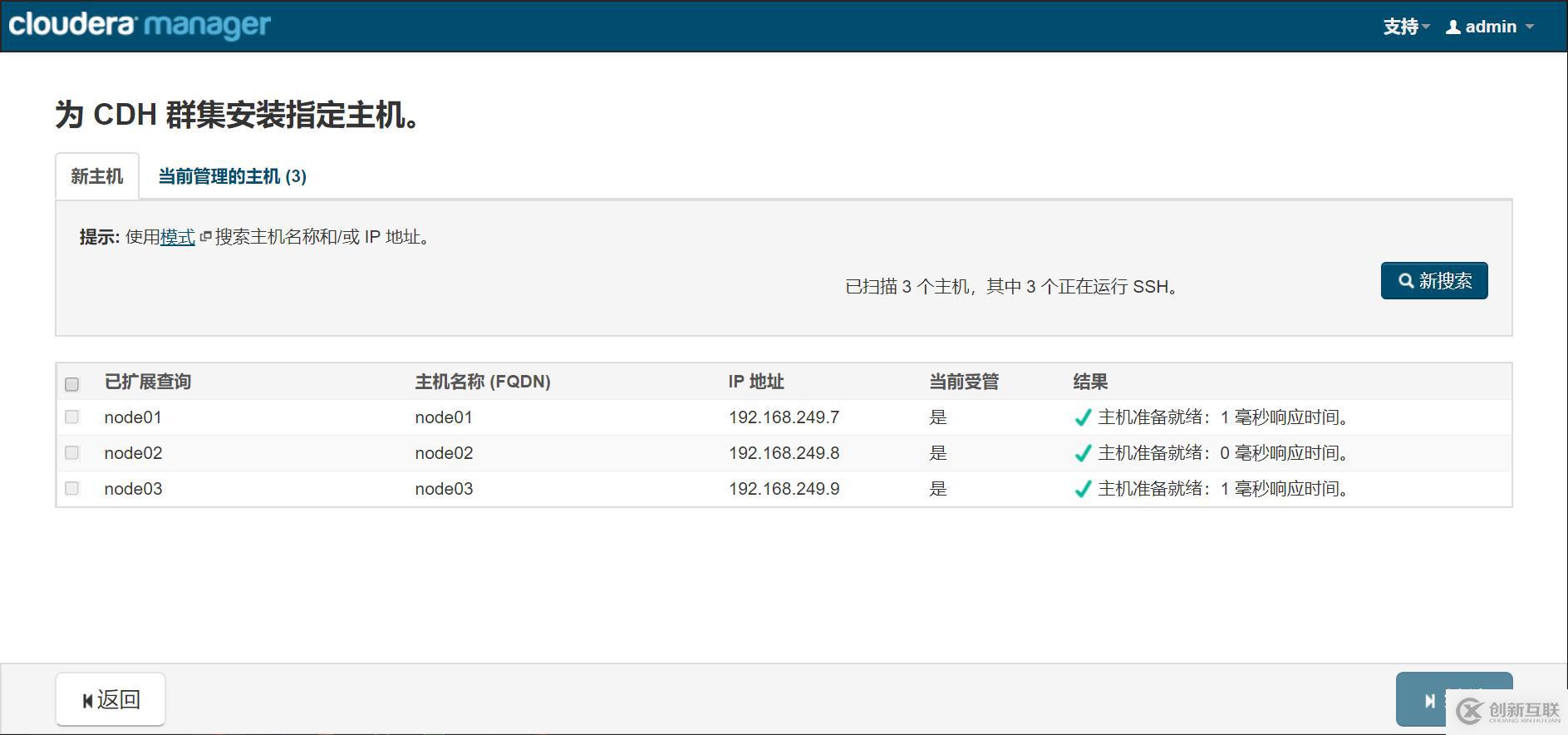Click the IP 地址 column header
The width and height of the screenshot is (1568, 735).
coord(756,382)
